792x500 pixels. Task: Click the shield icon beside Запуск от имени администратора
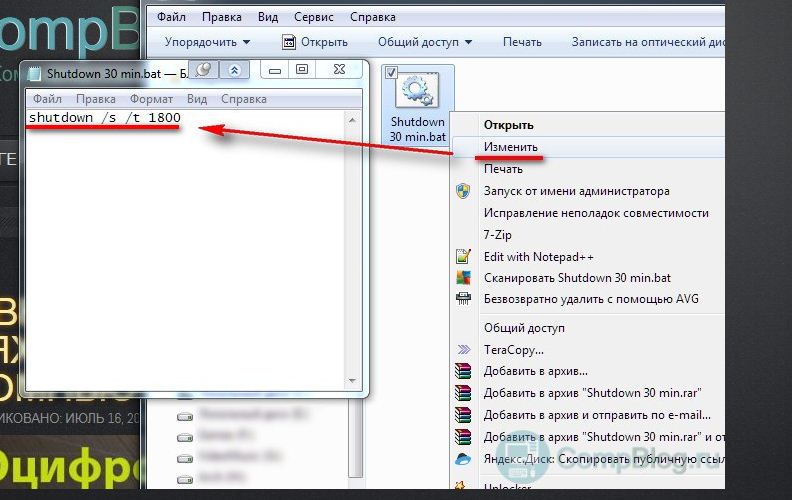[x=463, y=191]
